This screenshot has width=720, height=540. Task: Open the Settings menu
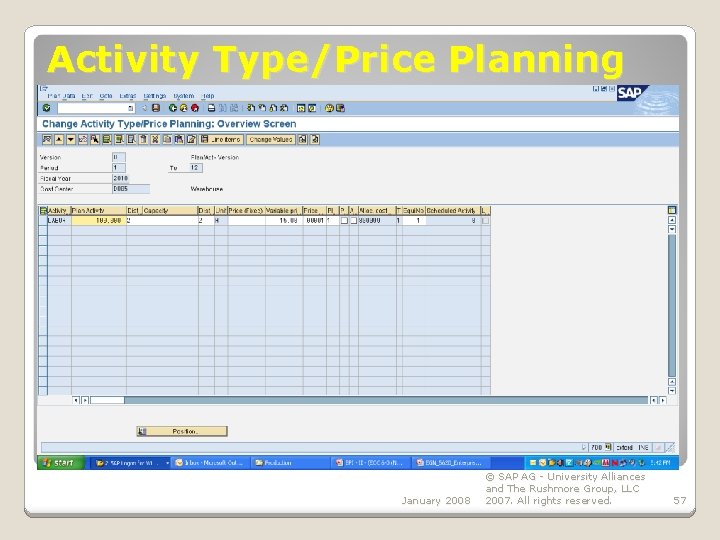pyautogui.click(x=155, y=96)
